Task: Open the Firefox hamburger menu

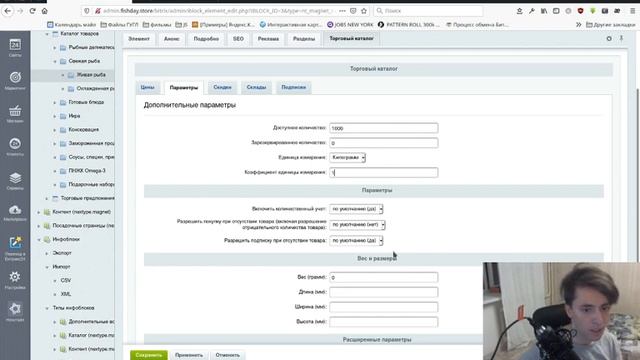Action: coord(633,11)
